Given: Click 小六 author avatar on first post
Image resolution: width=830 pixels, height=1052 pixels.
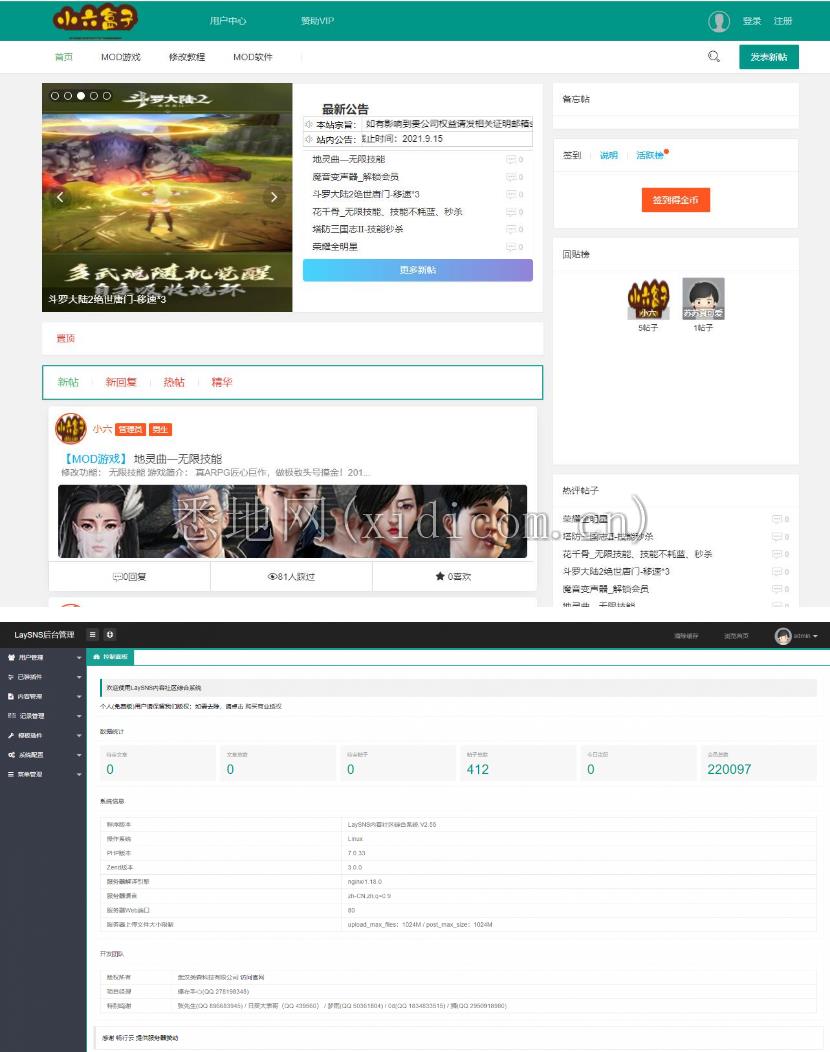Looking at the screenshot, I should coord(70,429).
